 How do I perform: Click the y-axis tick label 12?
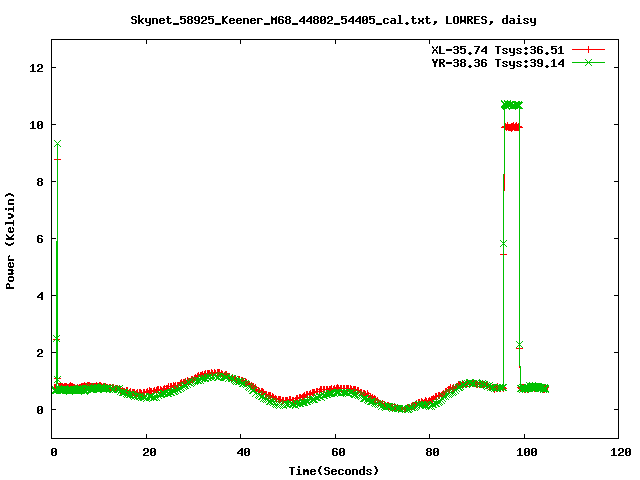pos(36,67)
